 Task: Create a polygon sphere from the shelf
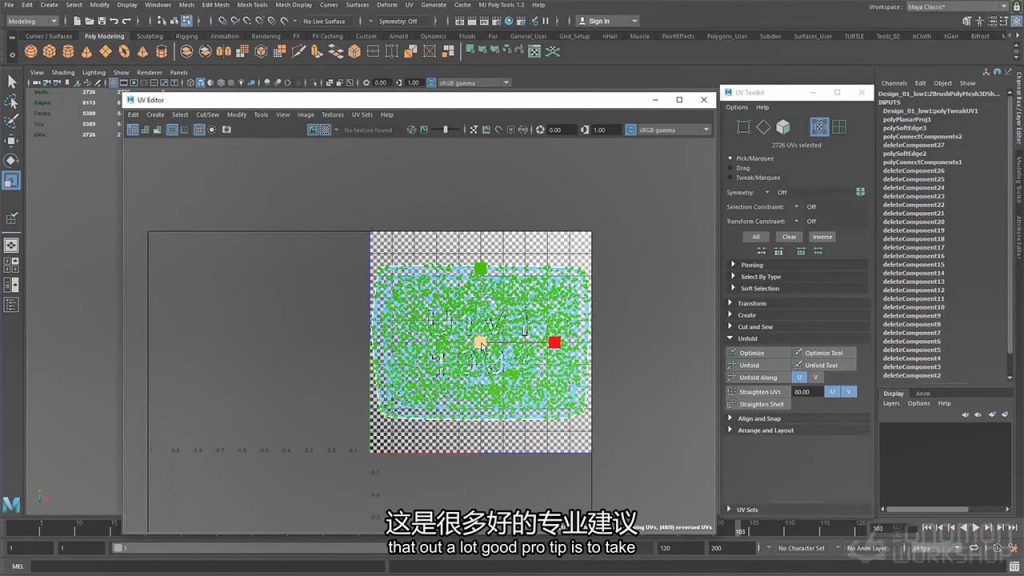pyautogui.click(x=31, y=52)
